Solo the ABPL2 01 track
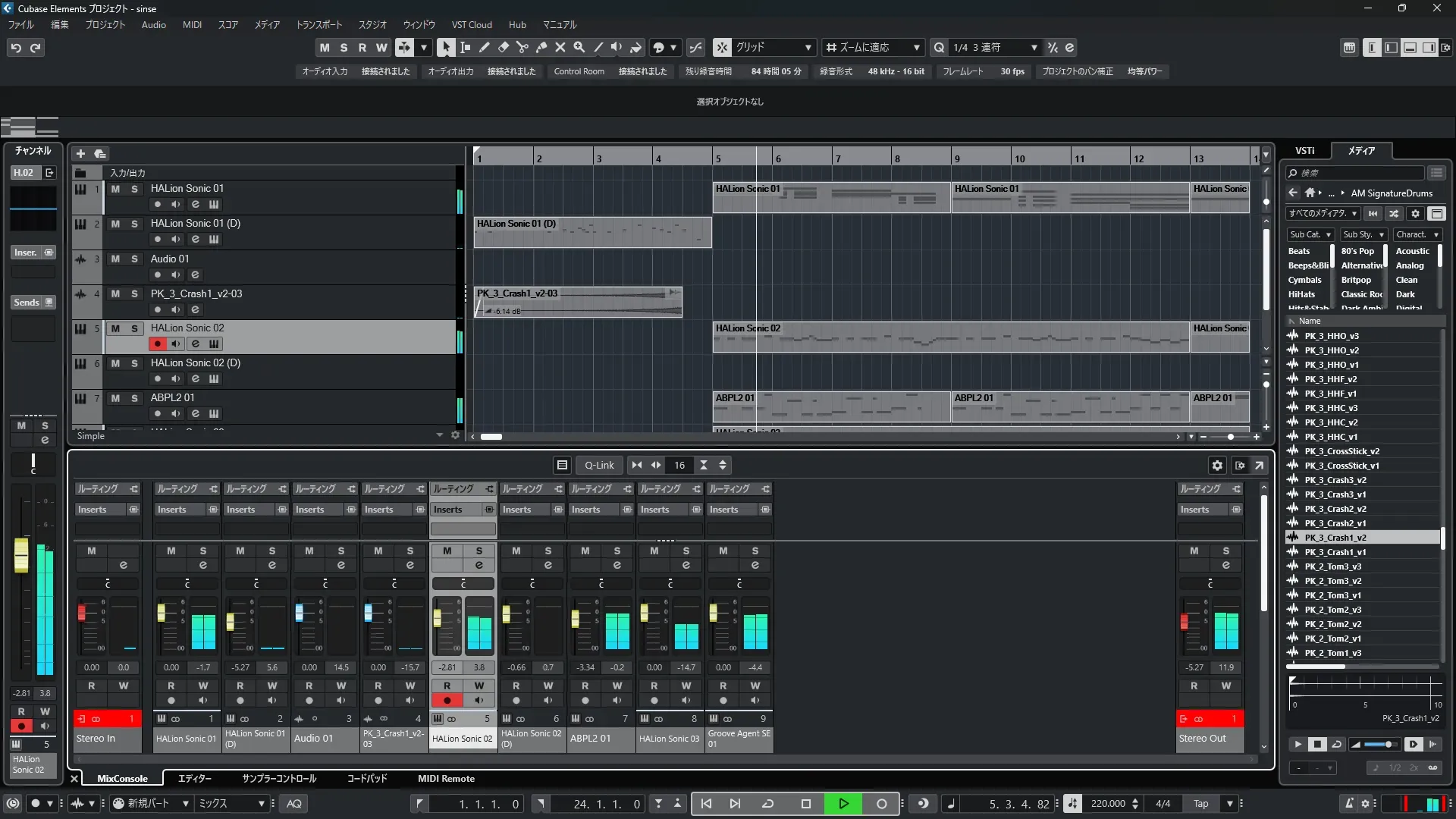This screenshot has height=819, width=1456. point(134,398)
